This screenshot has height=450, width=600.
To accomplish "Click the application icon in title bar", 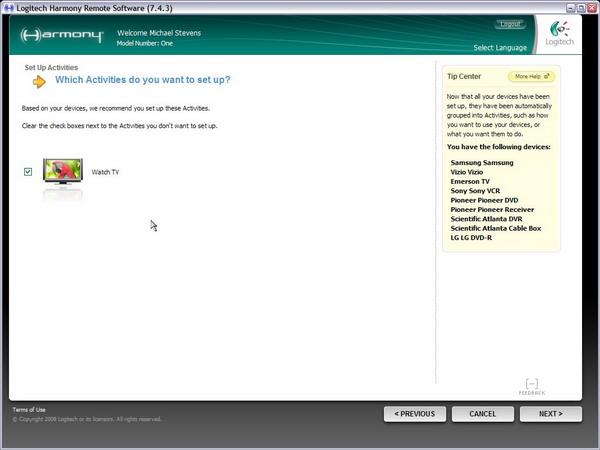I will pos(8,8).
